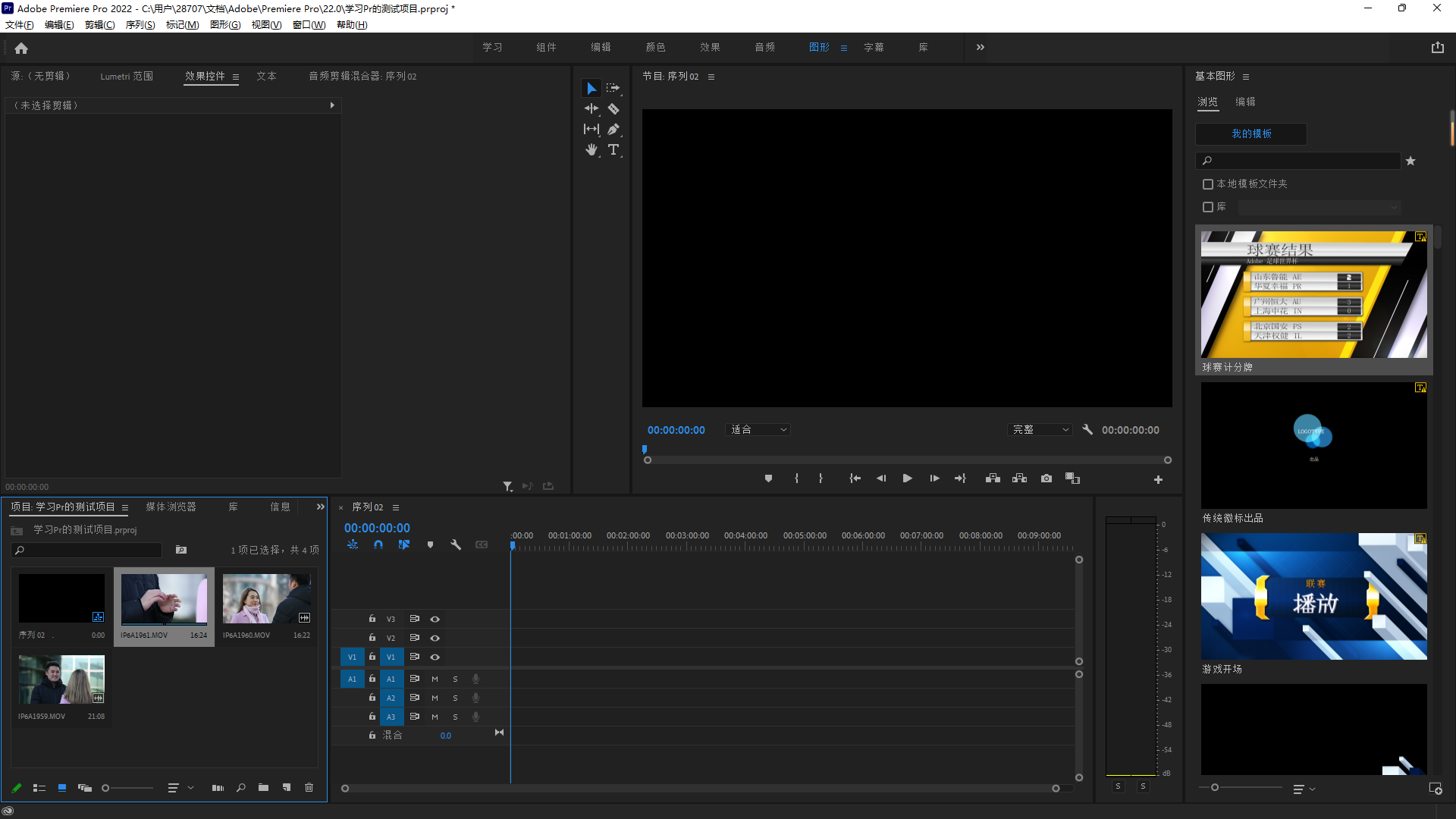Step back one frame
Image resolution: width=1456 pixels, height=819 pixels.
coord(881,479)
